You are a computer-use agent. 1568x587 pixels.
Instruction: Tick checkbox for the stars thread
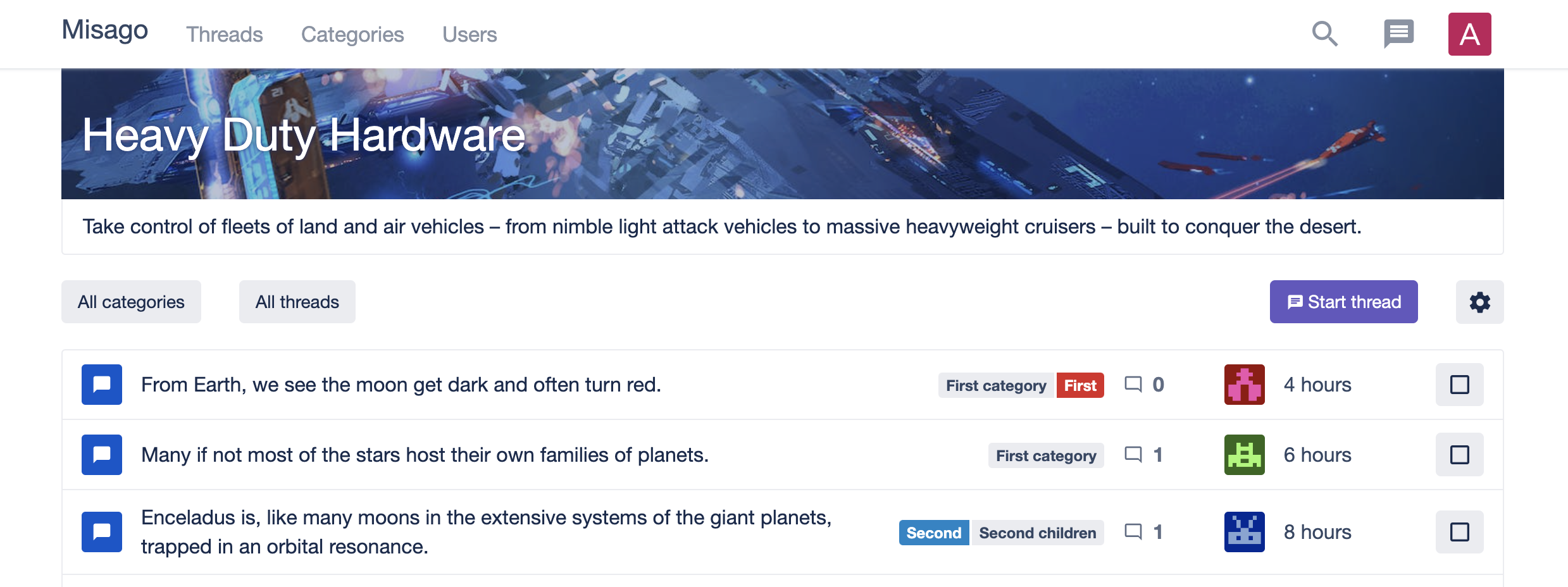(1459, 455)
